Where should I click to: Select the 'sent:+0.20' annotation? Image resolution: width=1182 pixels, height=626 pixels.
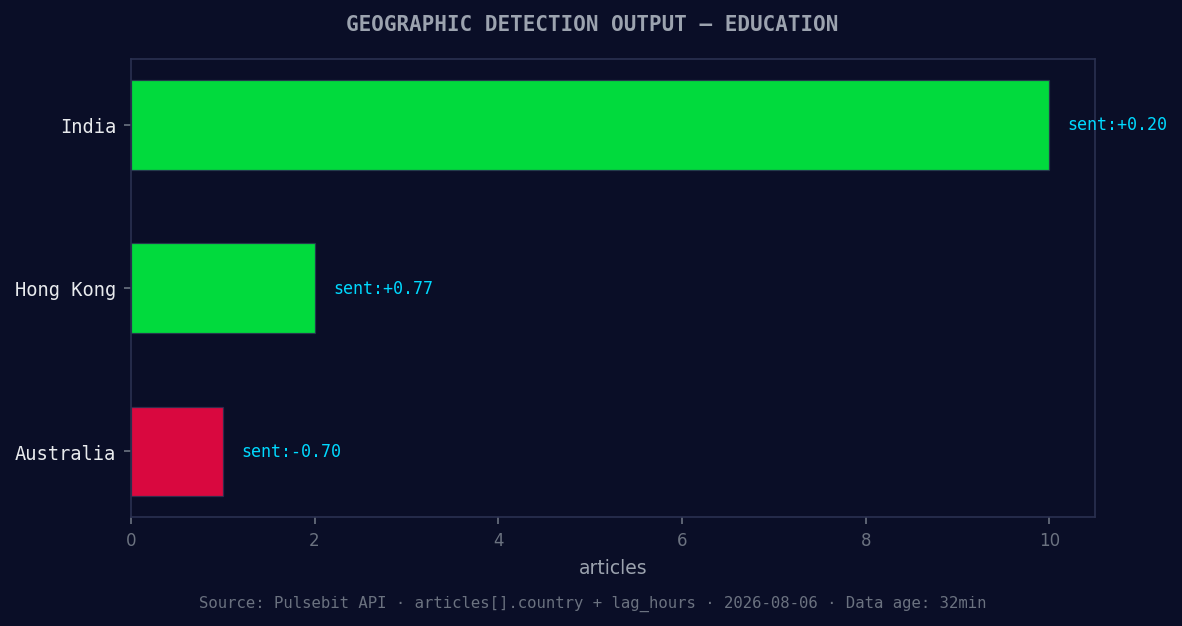(x=1117, y=124)
